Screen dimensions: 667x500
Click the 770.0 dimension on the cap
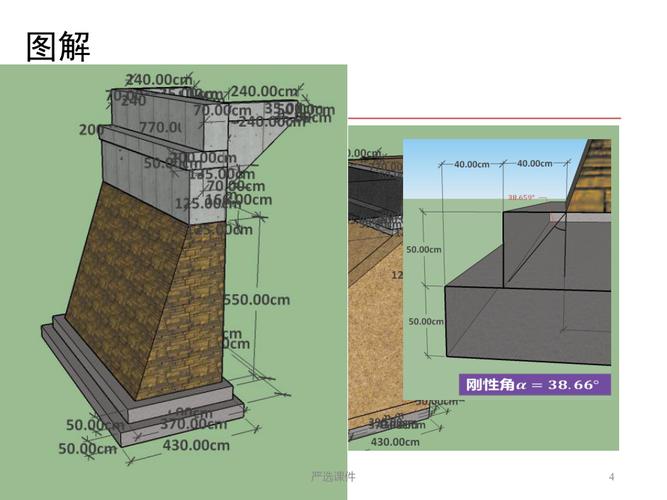(x=158, y=128)
